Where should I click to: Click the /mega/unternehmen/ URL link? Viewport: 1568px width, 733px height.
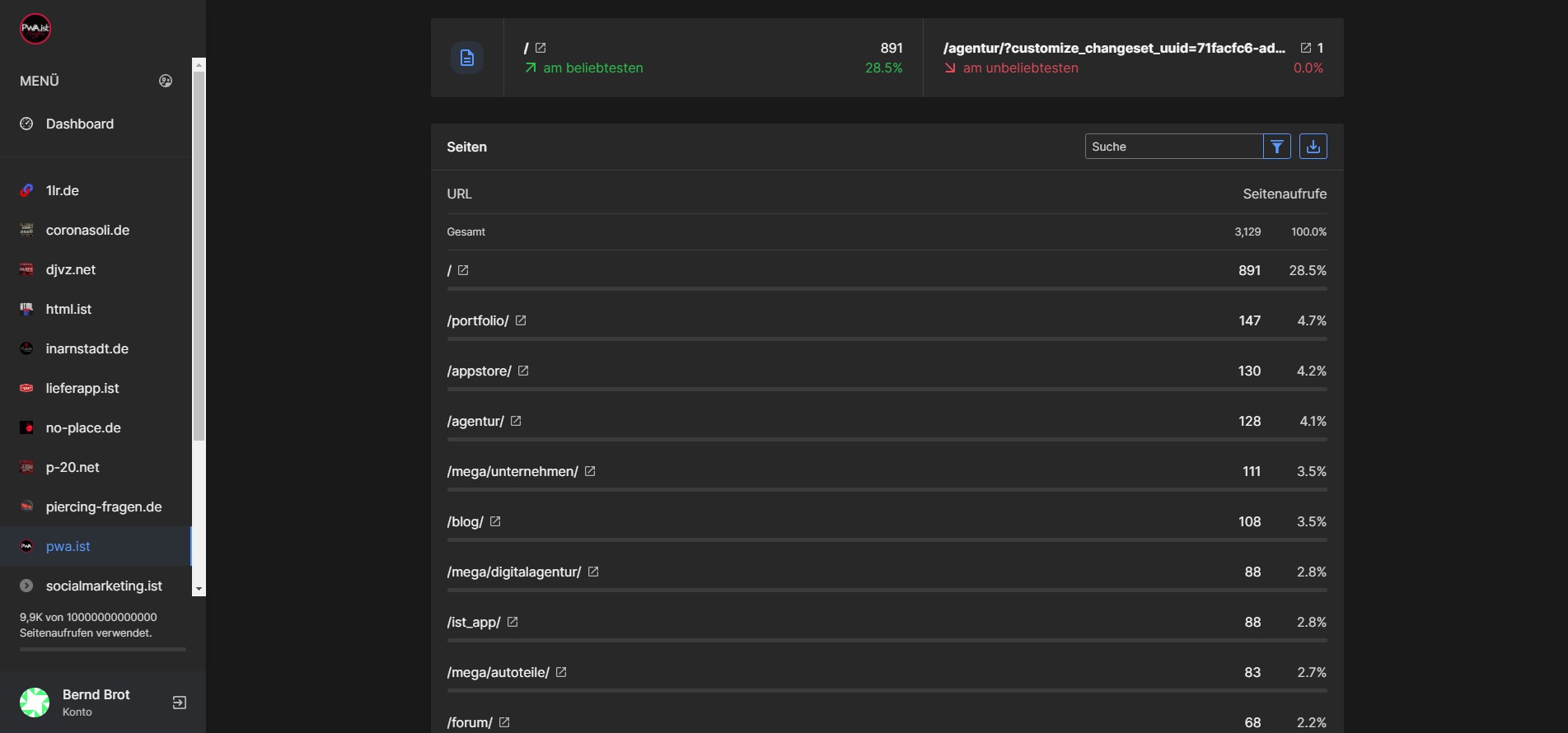pos(512,471)
